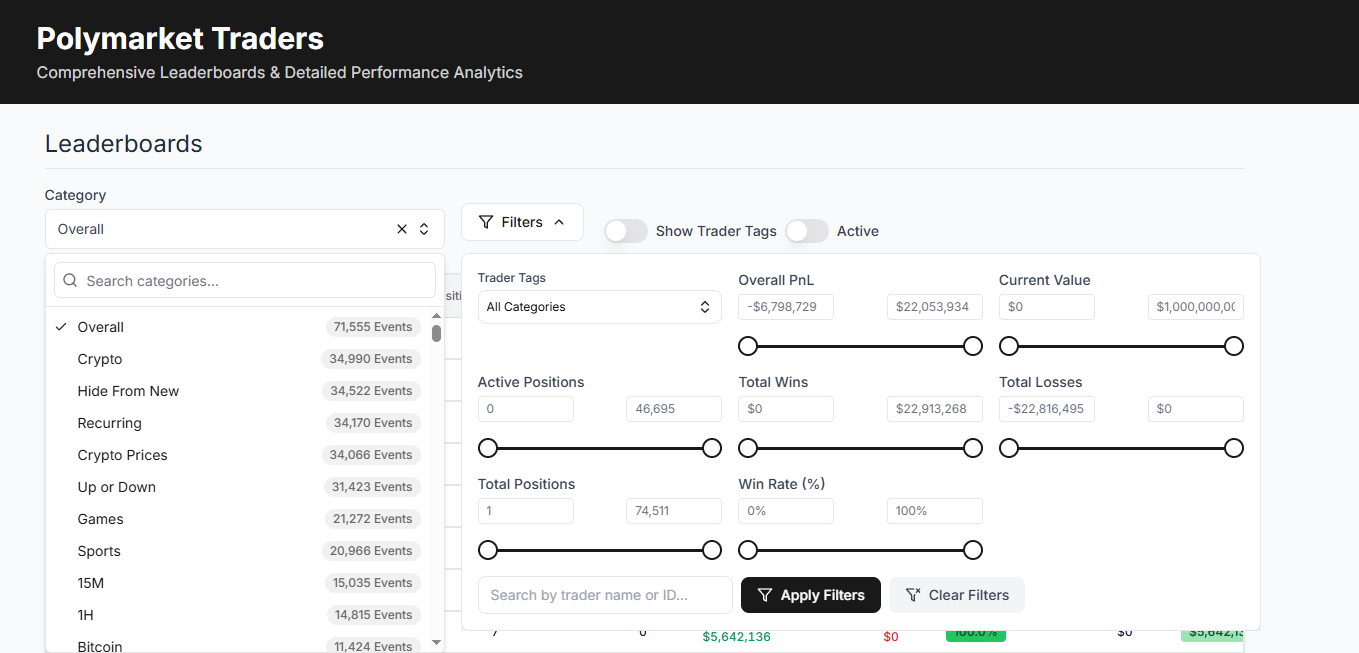Screen dimensions: 1359x653
Task: Pick Up or Down category
Action: click(x=117, y=487)
